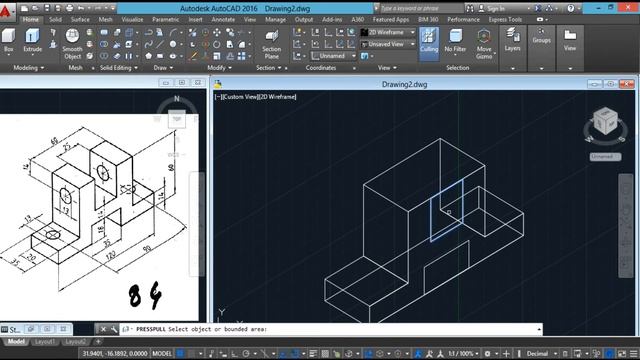Click the coordinates readout in status bar
This screenshot has width=640, height=360.
(x=115, y=353)
